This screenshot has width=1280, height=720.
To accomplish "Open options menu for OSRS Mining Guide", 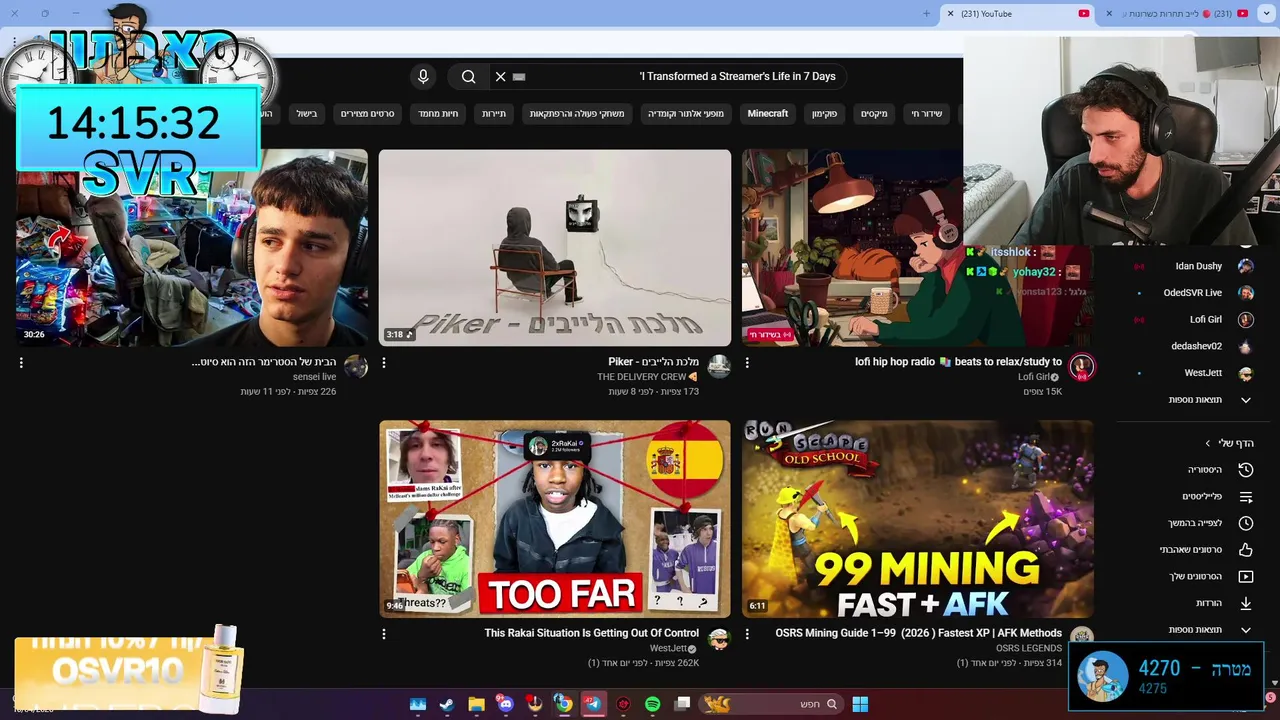I will (747, 634).
